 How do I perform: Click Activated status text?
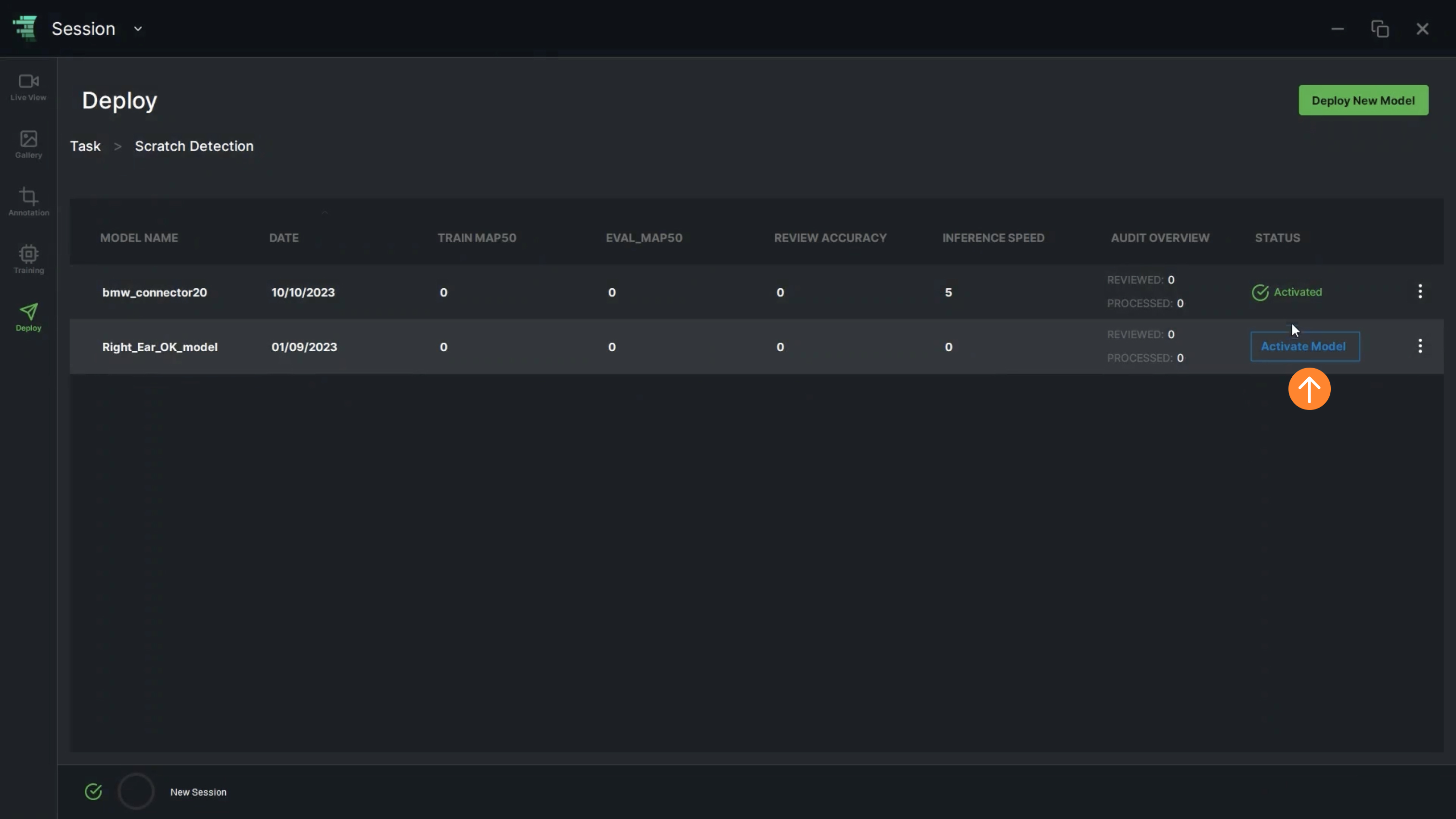coord(1298,292)
